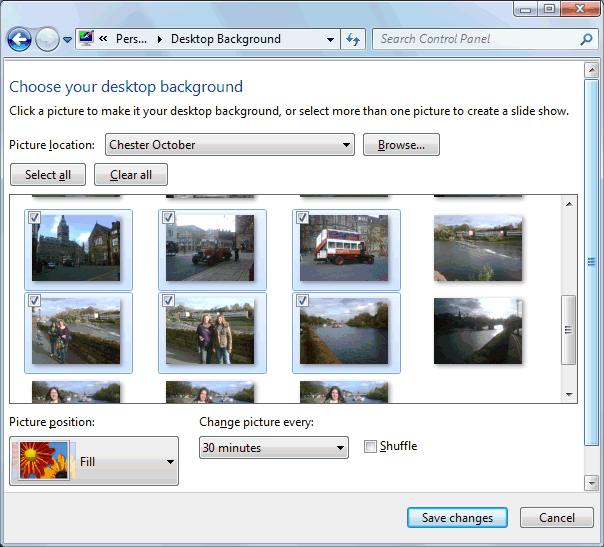Image resolution: width=604 pixels, height=547 pixels.
Task: Click the search magnifier icon
Action: point(587,39)
